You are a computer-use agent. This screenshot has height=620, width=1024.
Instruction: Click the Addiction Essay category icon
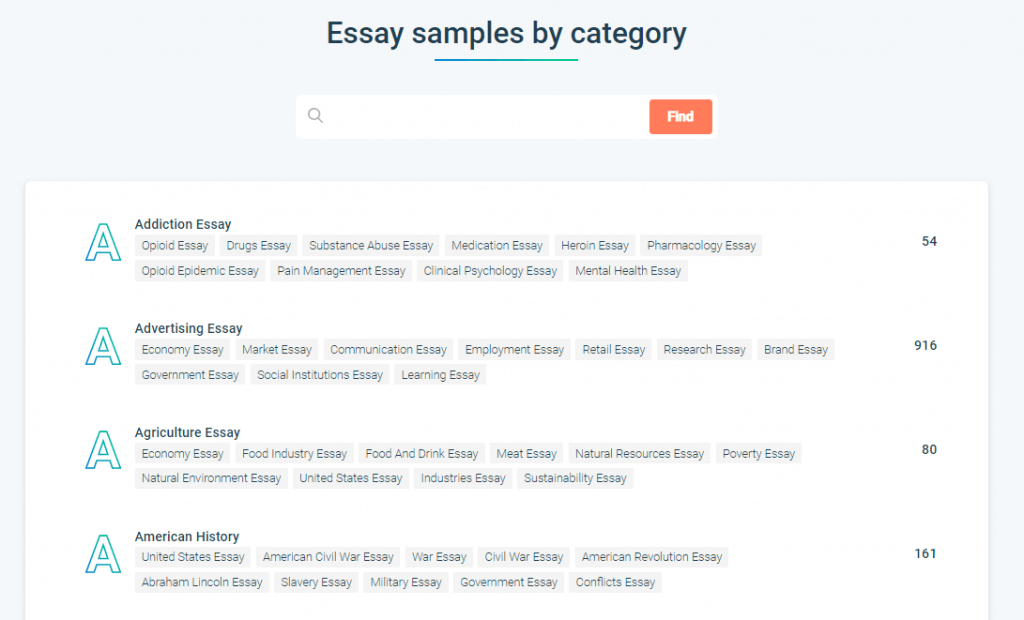(x=103, y=242)
